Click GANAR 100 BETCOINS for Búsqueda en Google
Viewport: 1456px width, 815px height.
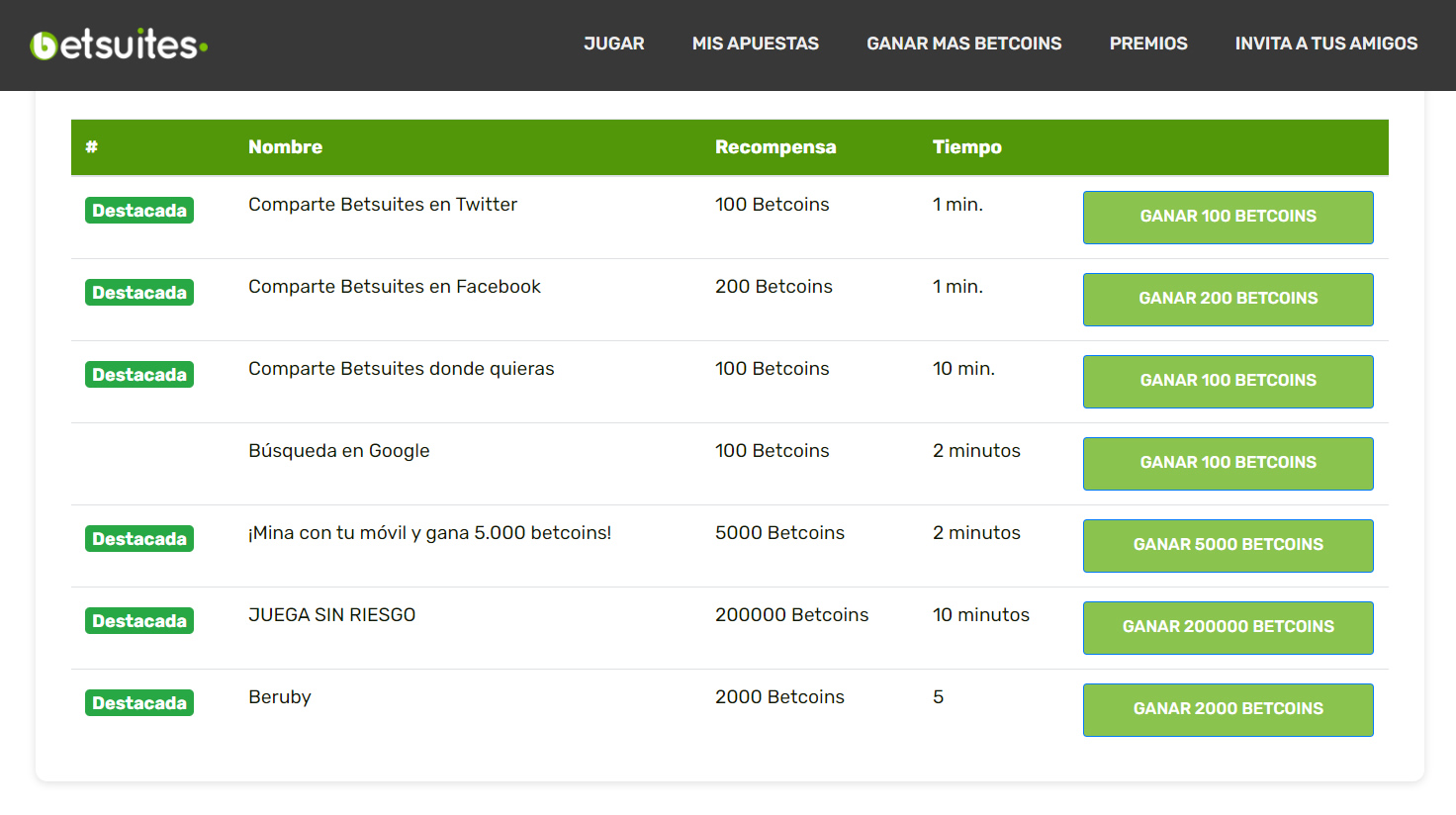[1228, 463]
